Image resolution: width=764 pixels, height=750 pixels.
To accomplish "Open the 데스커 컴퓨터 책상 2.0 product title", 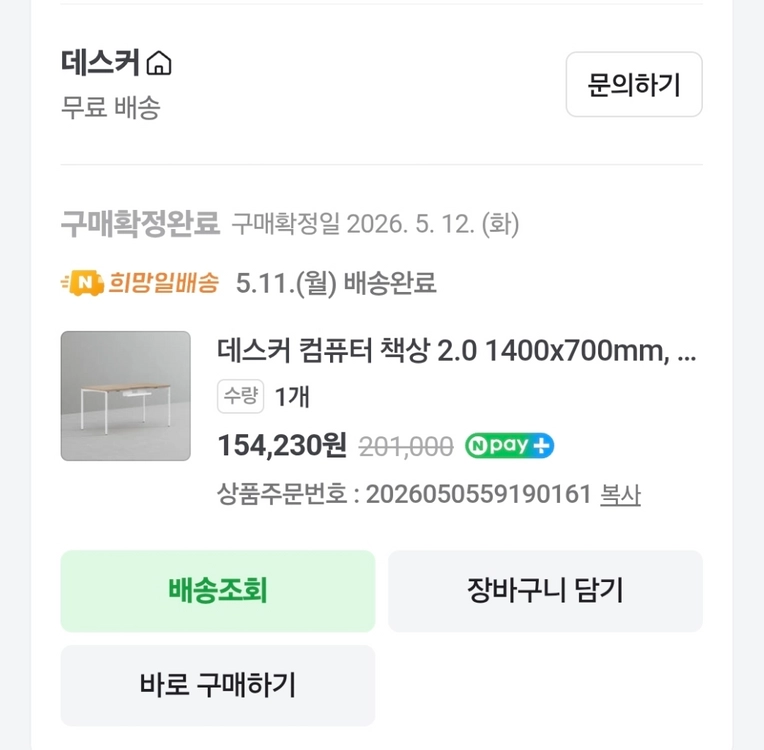I will point(457,350).
